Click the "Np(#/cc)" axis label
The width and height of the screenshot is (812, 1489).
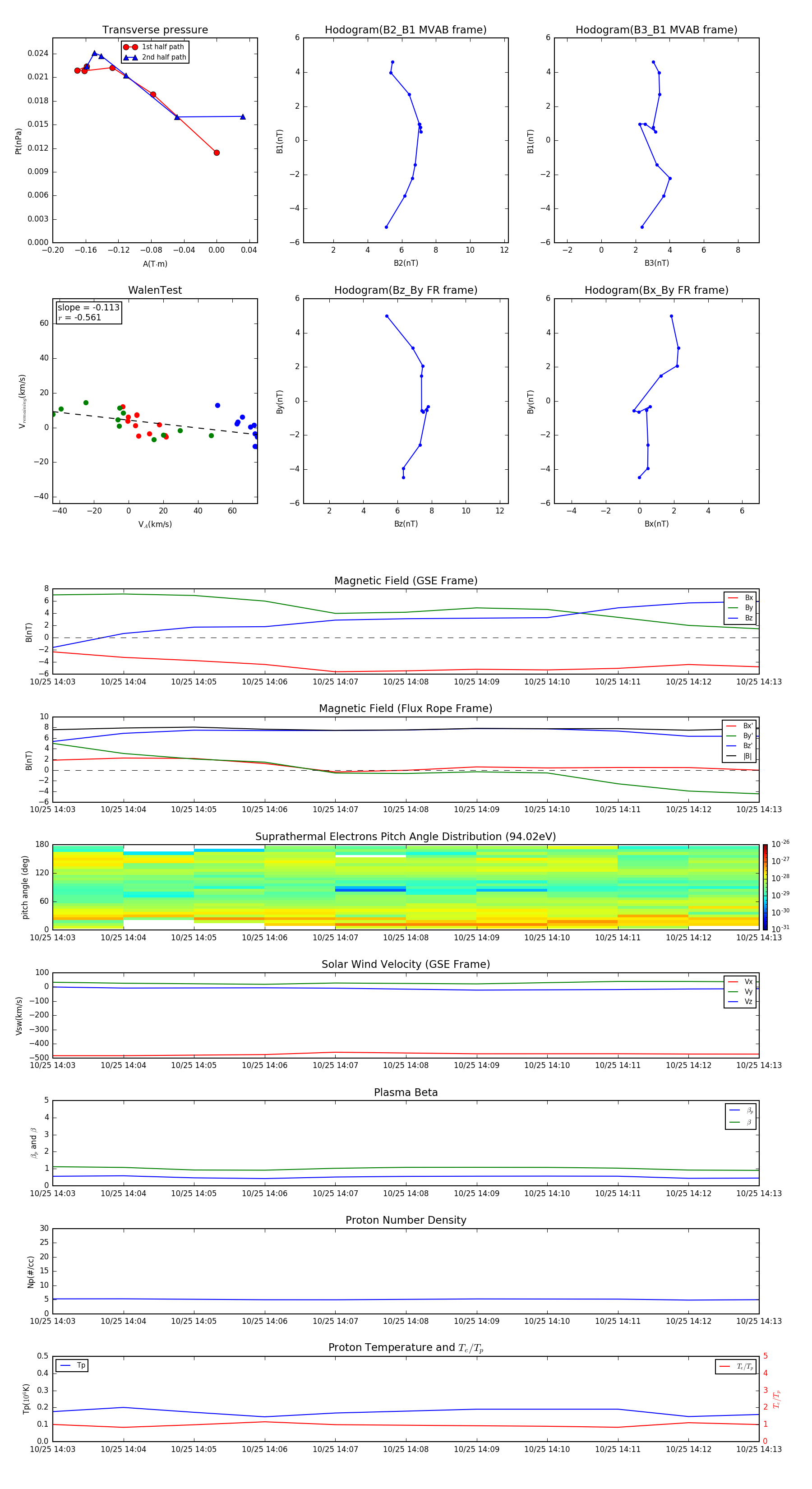31,1272
